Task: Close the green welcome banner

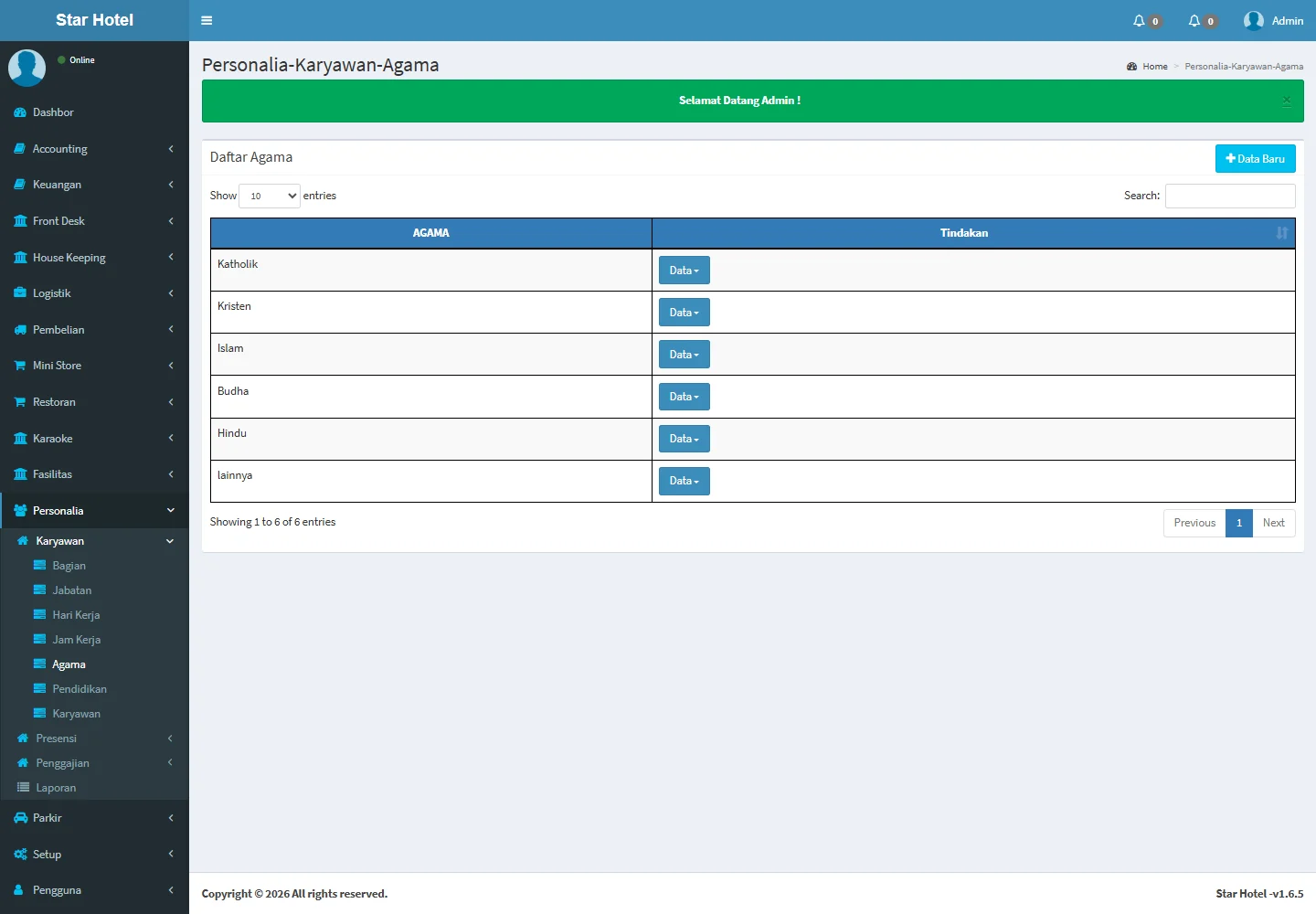Action: coord(1286,101)
